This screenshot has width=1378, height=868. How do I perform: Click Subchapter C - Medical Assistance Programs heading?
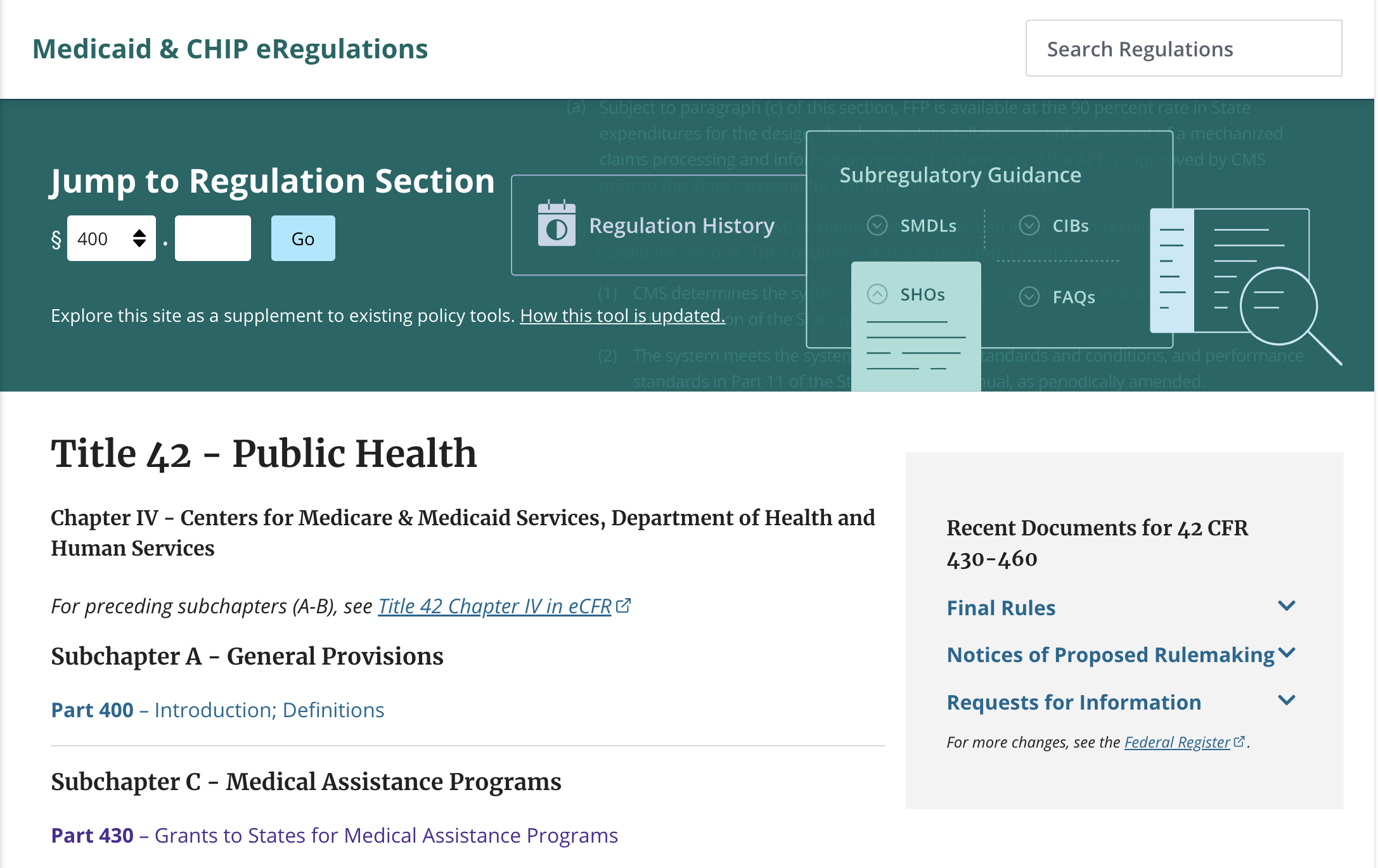[306, 782]
